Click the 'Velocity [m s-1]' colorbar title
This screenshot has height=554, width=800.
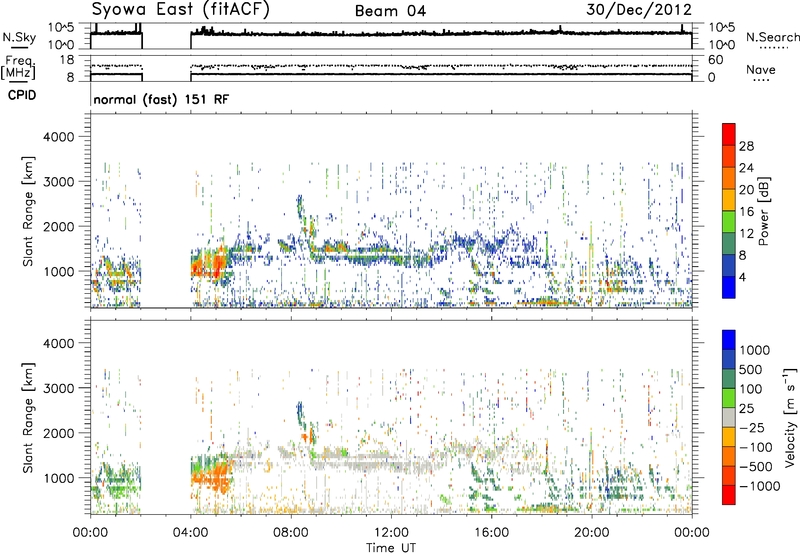[790, 417]
